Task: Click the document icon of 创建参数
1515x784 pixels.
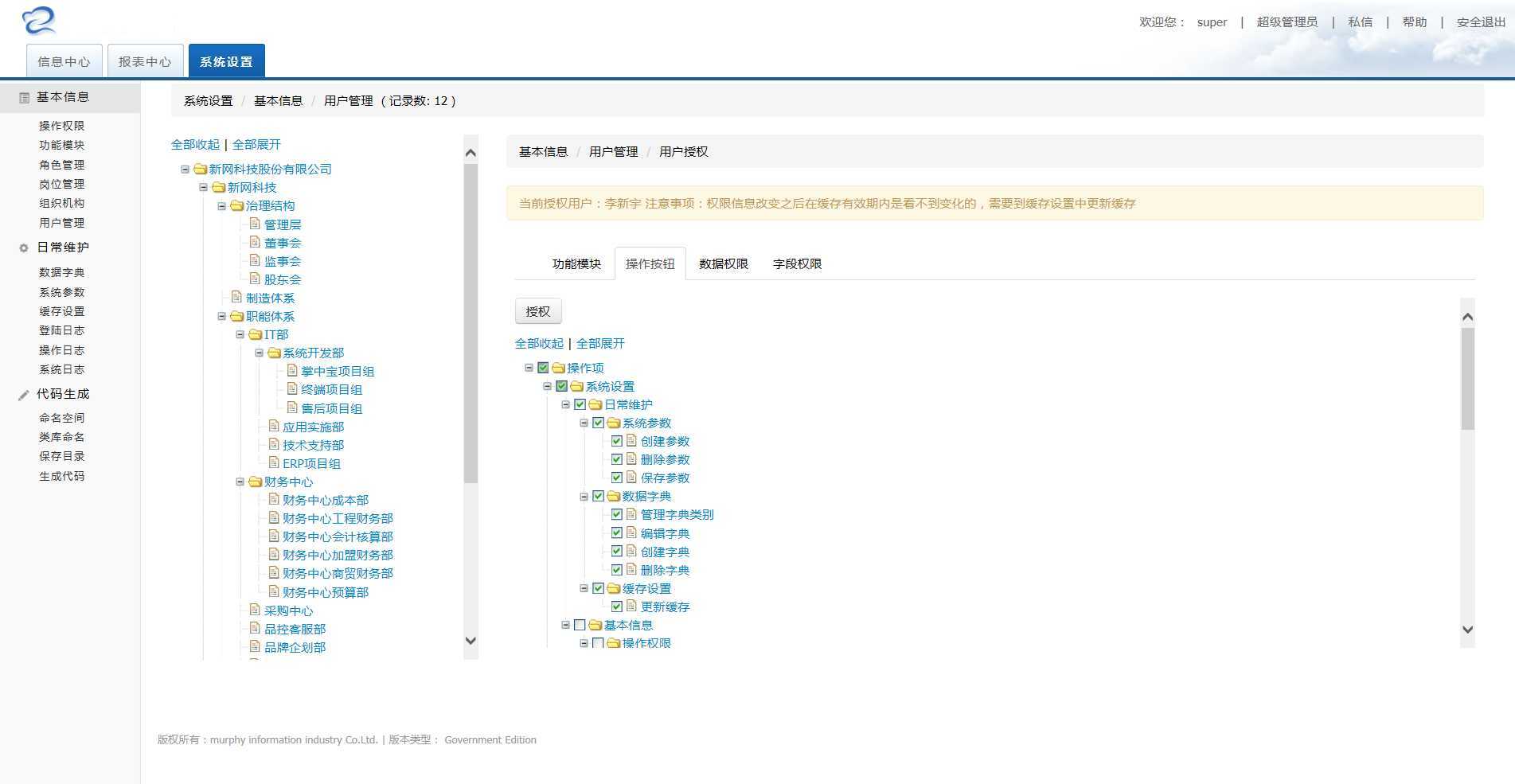Action: pos(632,440)
